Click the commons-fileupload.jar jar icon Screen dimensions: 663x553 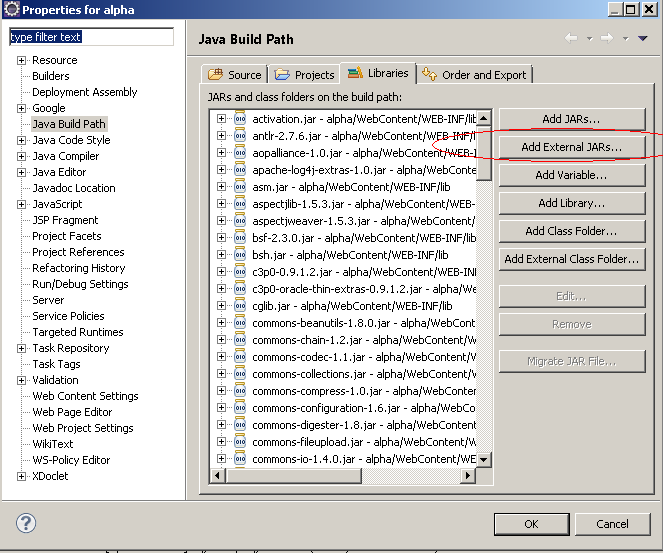240,442
